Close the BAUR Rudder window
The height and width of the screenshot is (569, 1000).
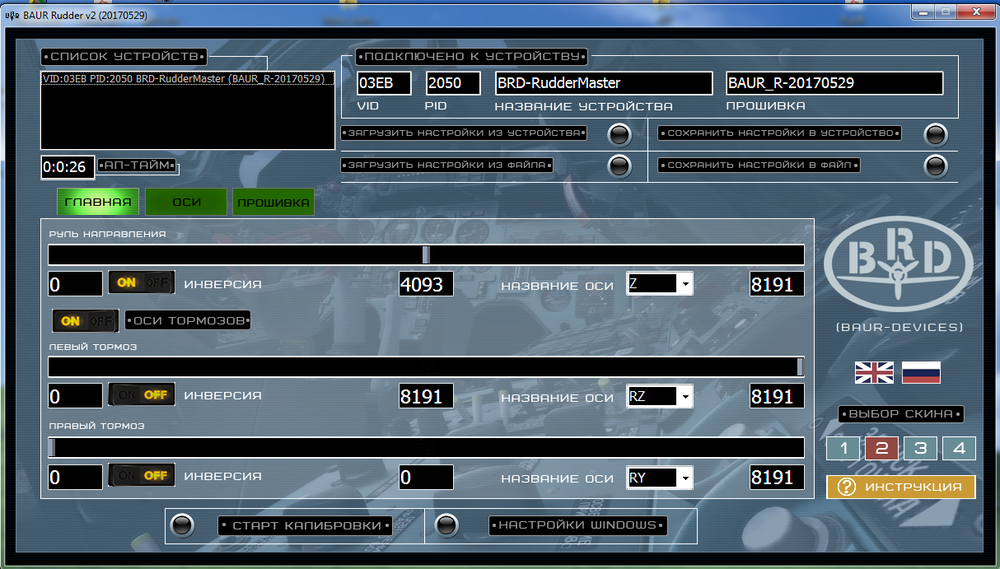[976, 12]
